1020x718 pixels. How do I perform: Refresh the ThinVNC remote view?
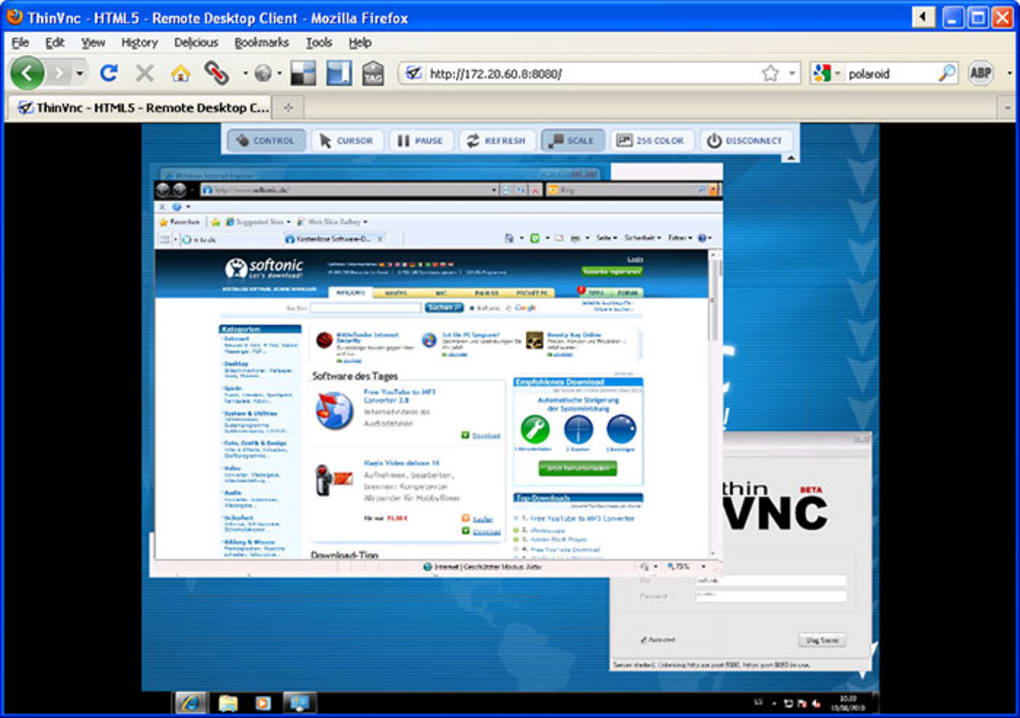click(x=496, y=140)
